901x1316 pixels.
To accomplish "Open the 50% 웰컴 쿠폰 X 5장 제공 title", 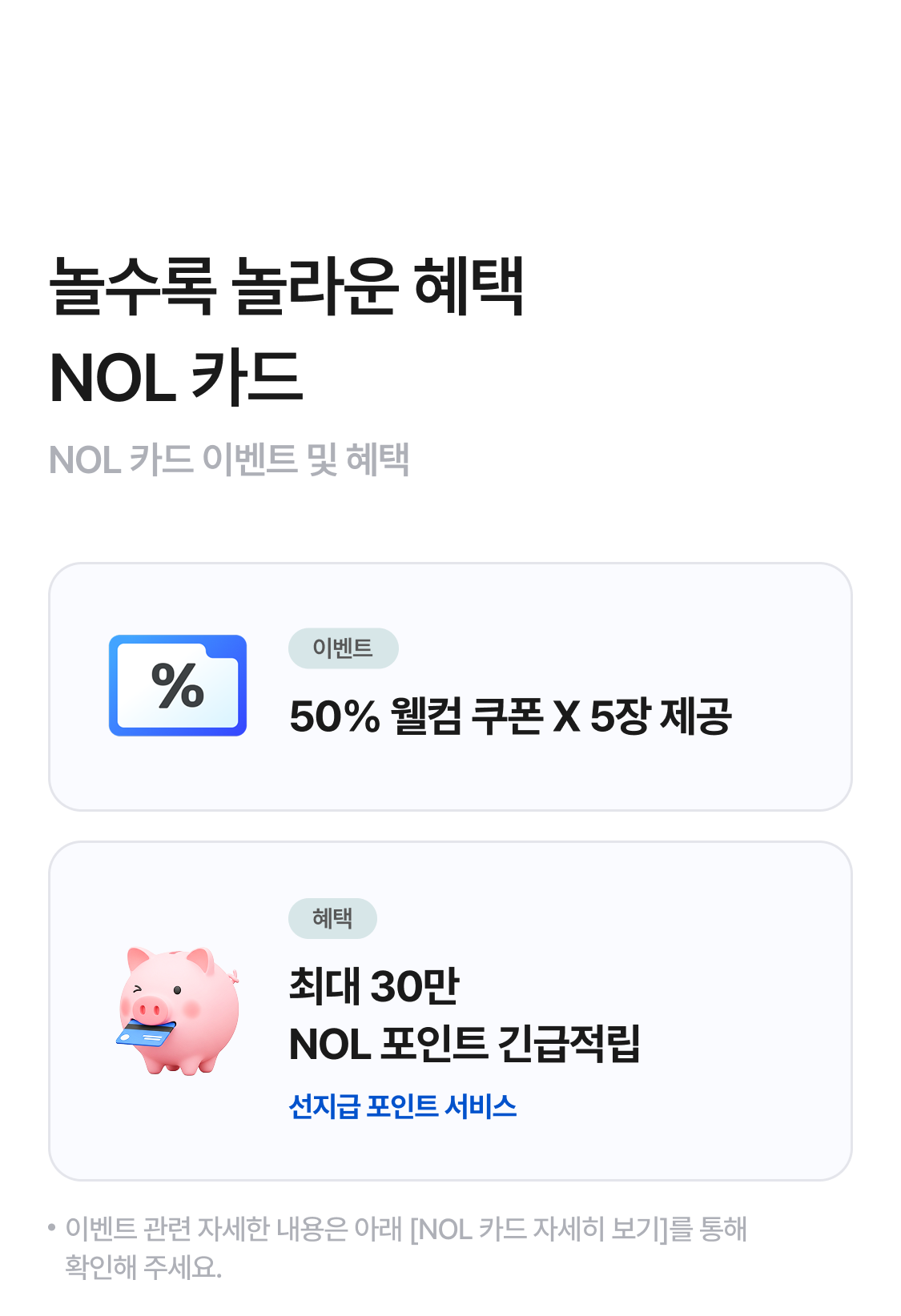I will 510,716.
